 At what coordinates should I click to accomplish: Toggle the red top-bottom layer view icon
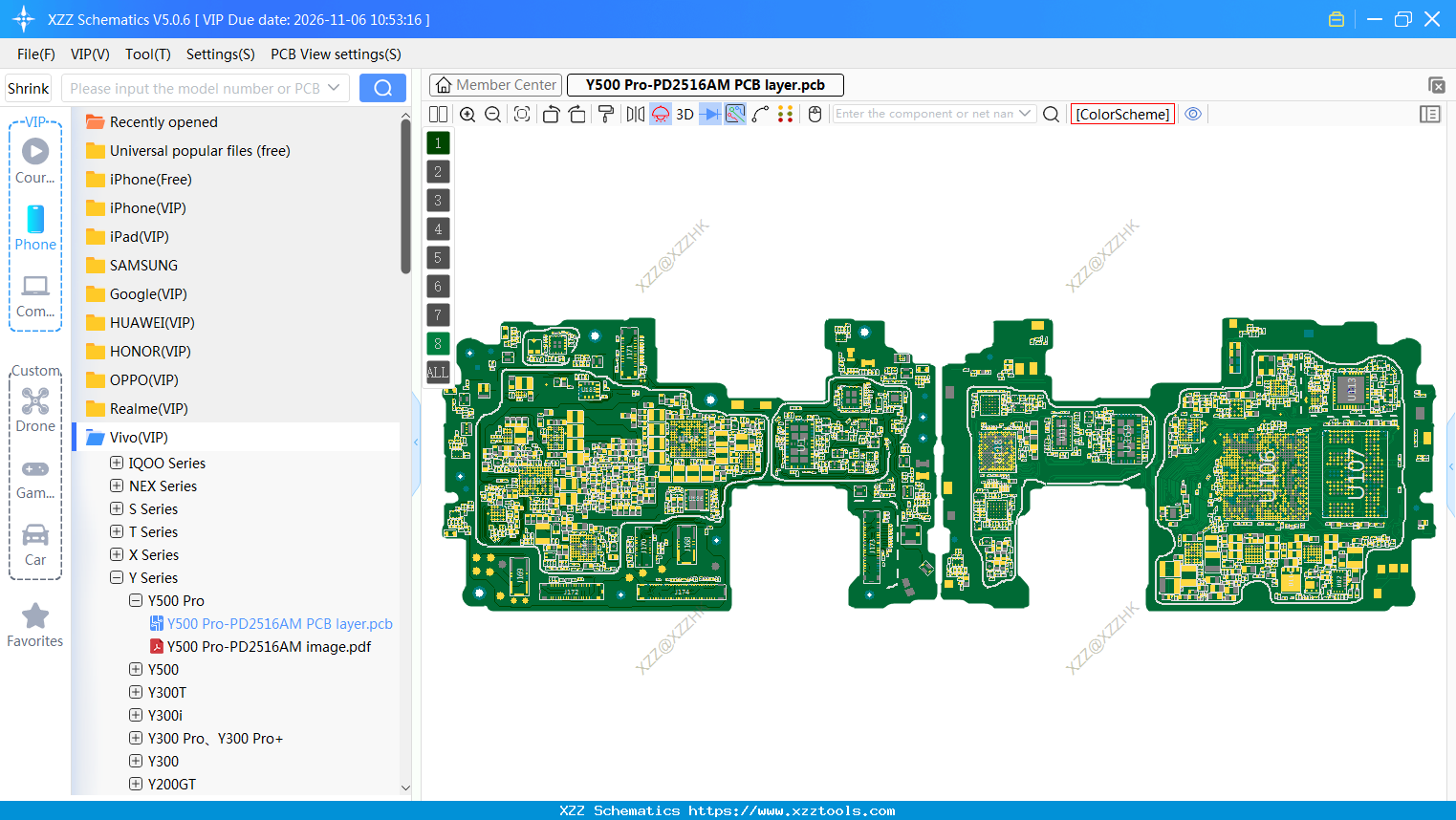pyautogui.click(x=661, y=114)
